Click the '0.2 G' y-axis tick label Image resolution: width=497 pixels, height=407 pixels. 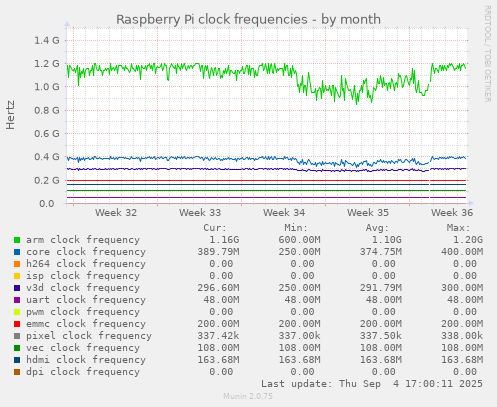click(x=47, y=180)
